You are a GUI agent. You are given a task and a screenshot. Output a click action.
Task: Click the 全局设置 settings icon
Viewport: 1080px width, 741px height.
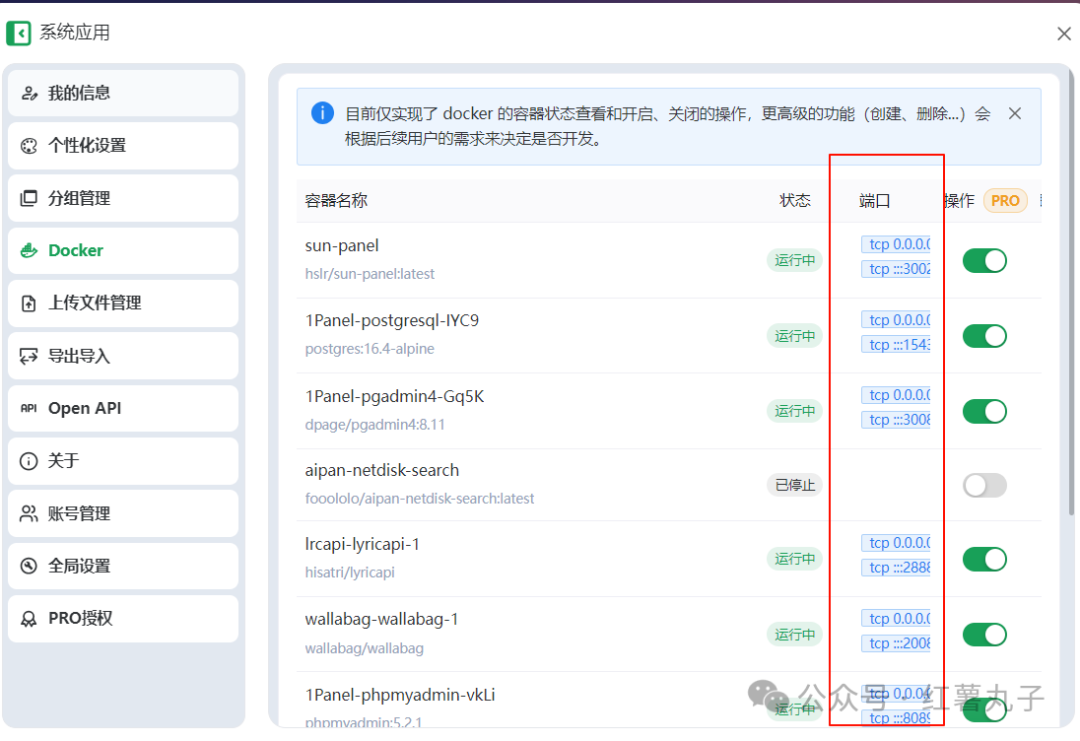coord(29,566)
